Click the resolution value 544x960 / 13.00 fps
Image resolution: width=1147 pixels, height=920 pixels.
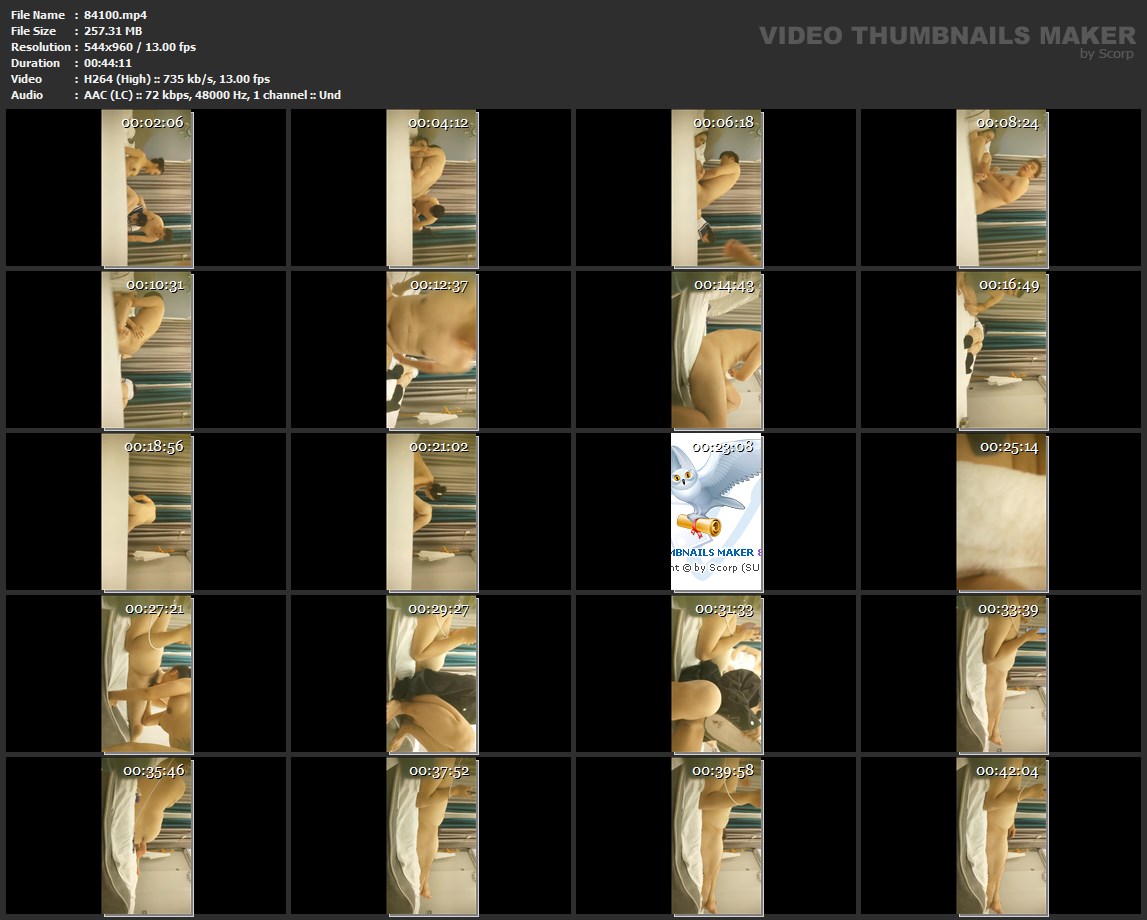click(x=140, y=47)
